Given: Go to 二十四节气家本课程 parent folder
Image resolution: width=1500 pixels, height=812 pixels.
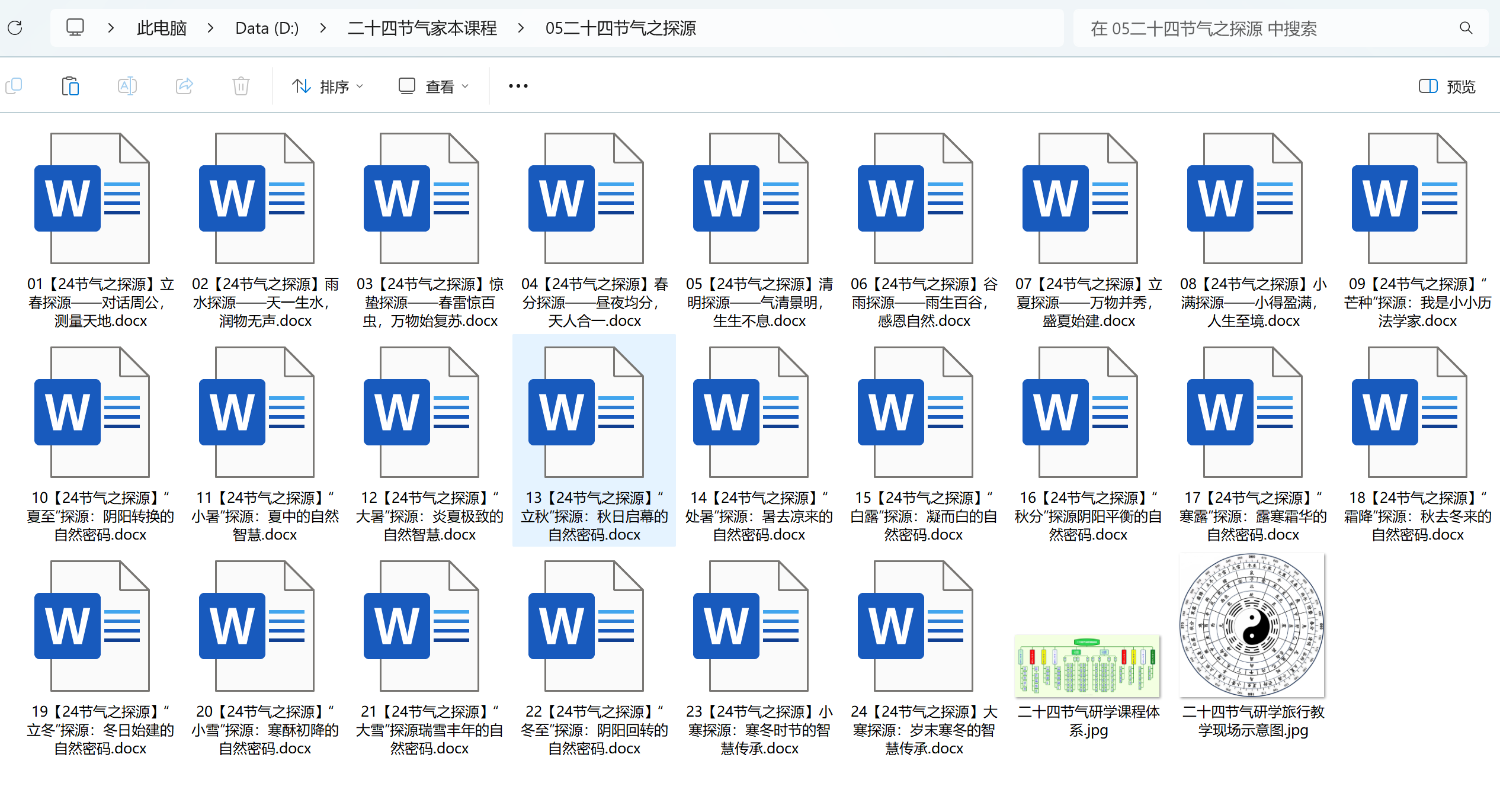Looking at the screenshot, I should [x=422, y=28].
